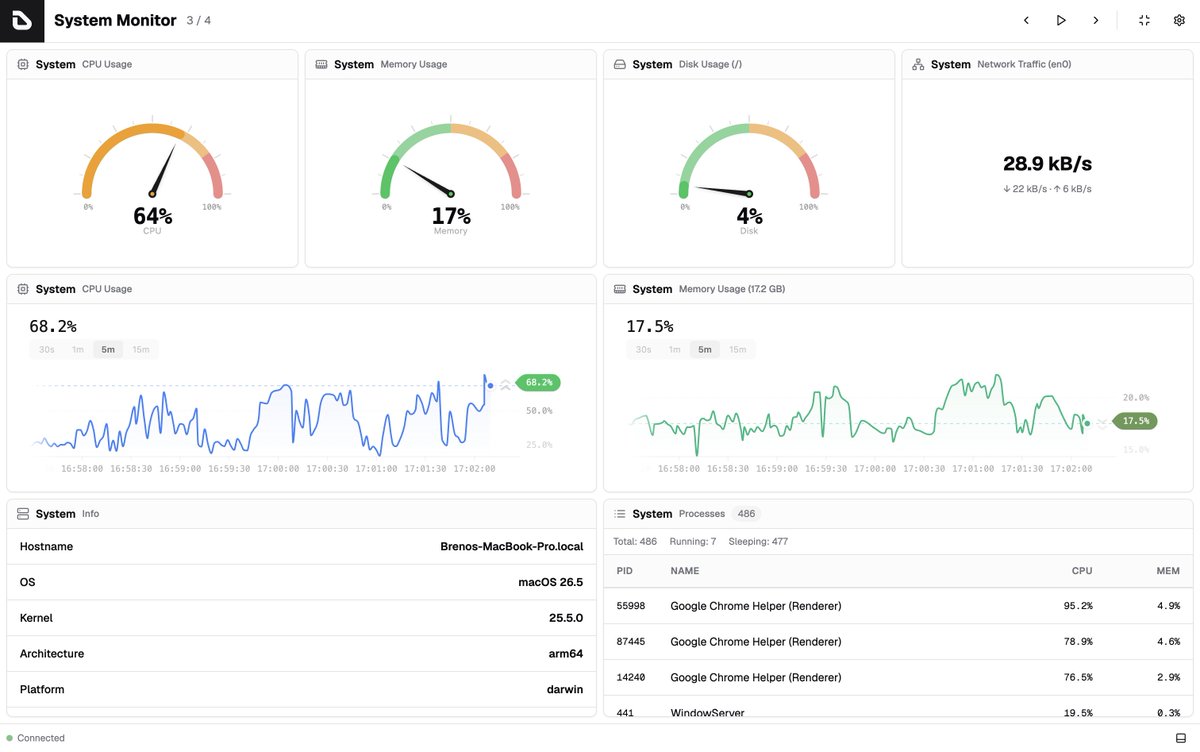Screen dimensions: 1200x752
Task: Click memory icon in Memory Usage gauge header
Action: point(321,64)
